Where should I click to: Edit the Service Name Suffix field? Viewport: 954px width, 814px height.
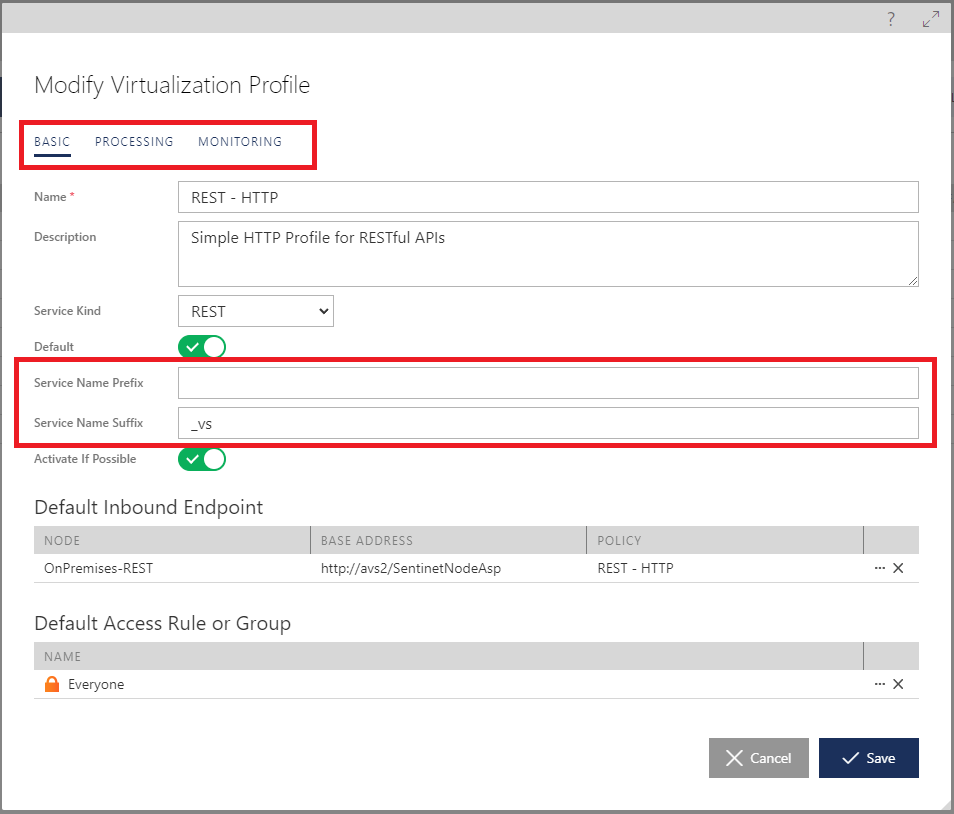pos(548,423)
